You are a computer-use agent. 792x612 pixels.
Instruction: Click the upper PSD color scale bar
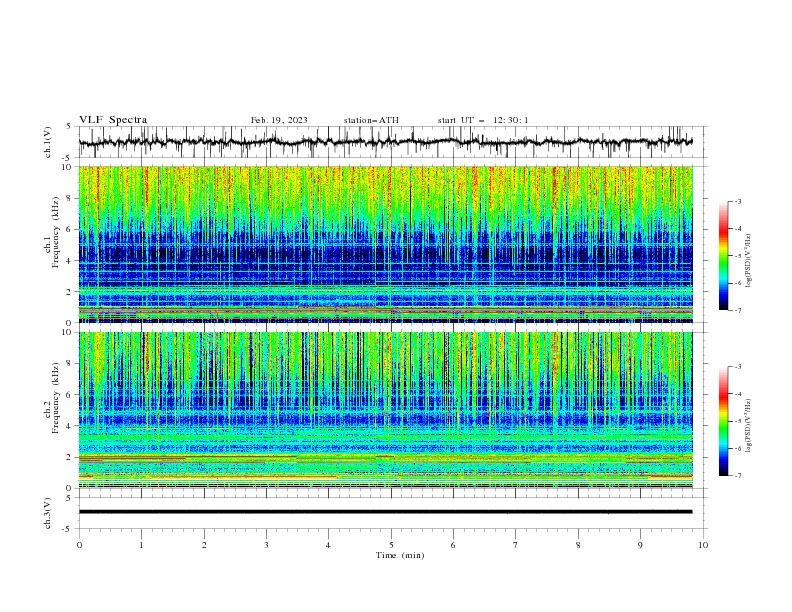724,256
